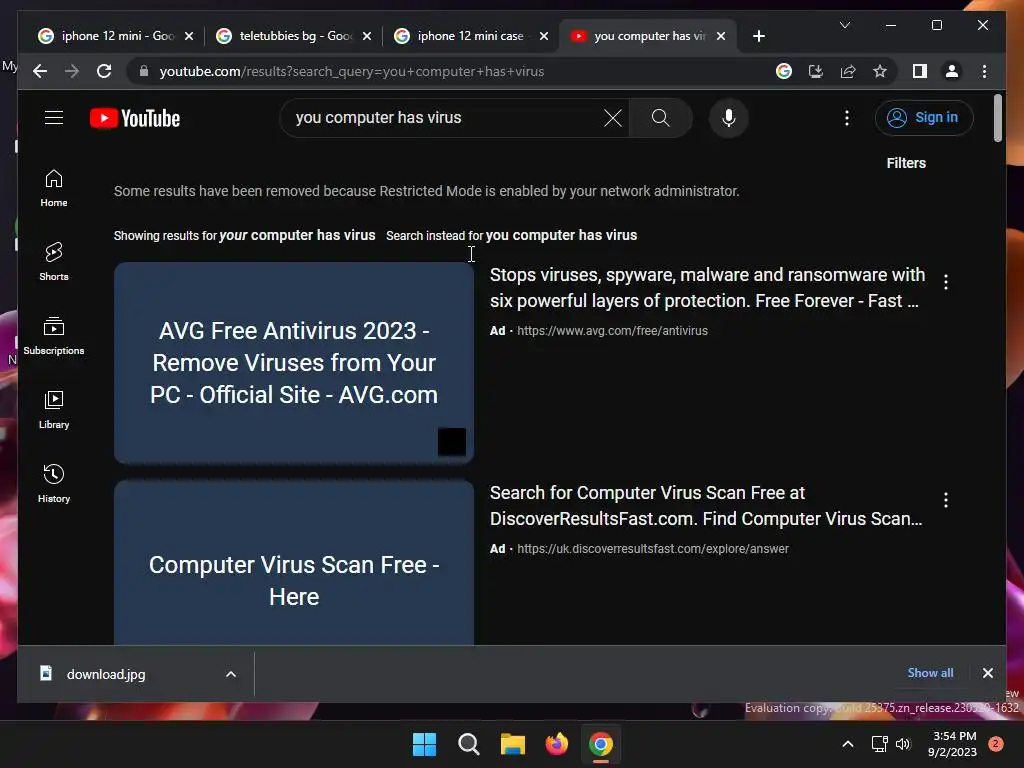This screenshot has height=768, width=1024.
Task: Start voice search with the microphone
Action: [x=729, y=118]
